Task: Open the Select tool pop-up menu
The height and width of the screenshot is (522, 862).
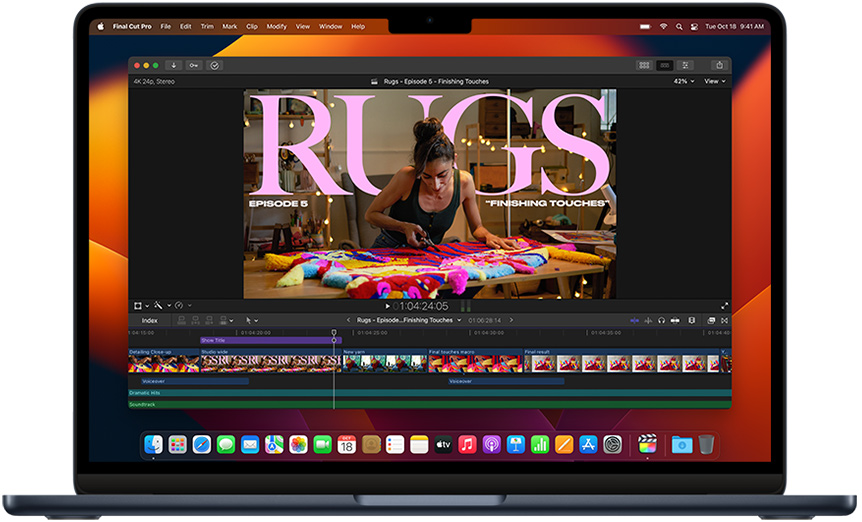Action: coord(252,320)
